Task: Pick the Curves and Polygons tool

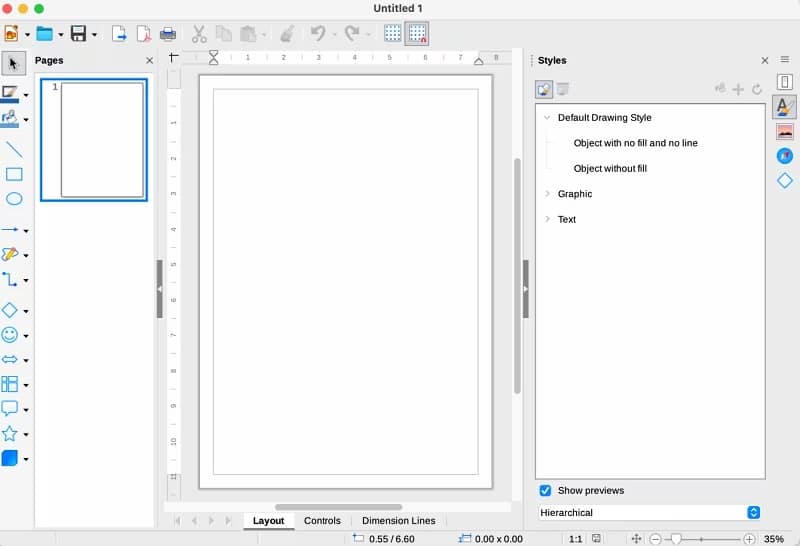Action: point(10,254)
